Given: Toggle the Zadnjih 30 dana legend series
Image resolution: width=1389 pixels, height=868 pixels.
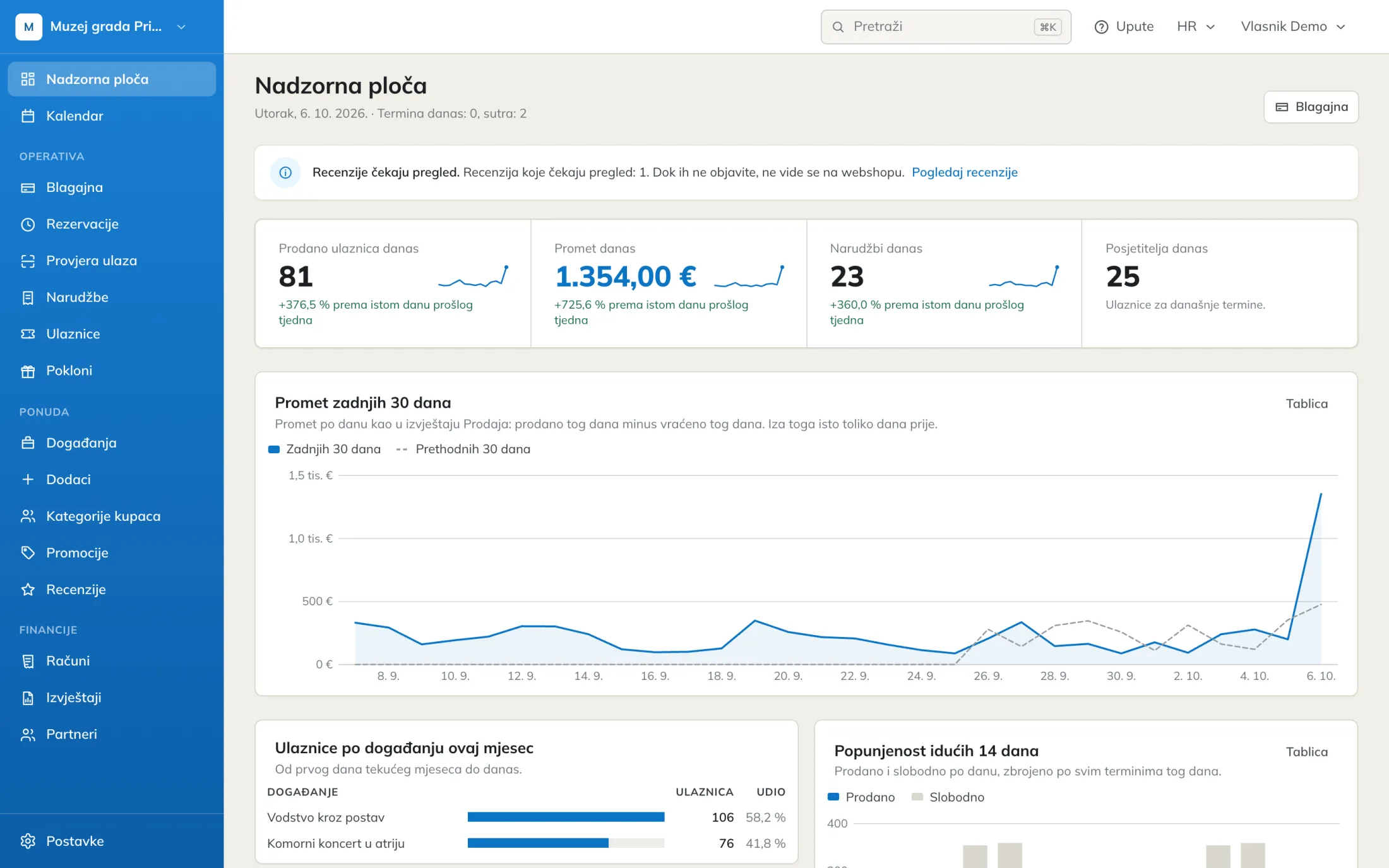Looking at the screenshot, I should [x=325, y=449].
